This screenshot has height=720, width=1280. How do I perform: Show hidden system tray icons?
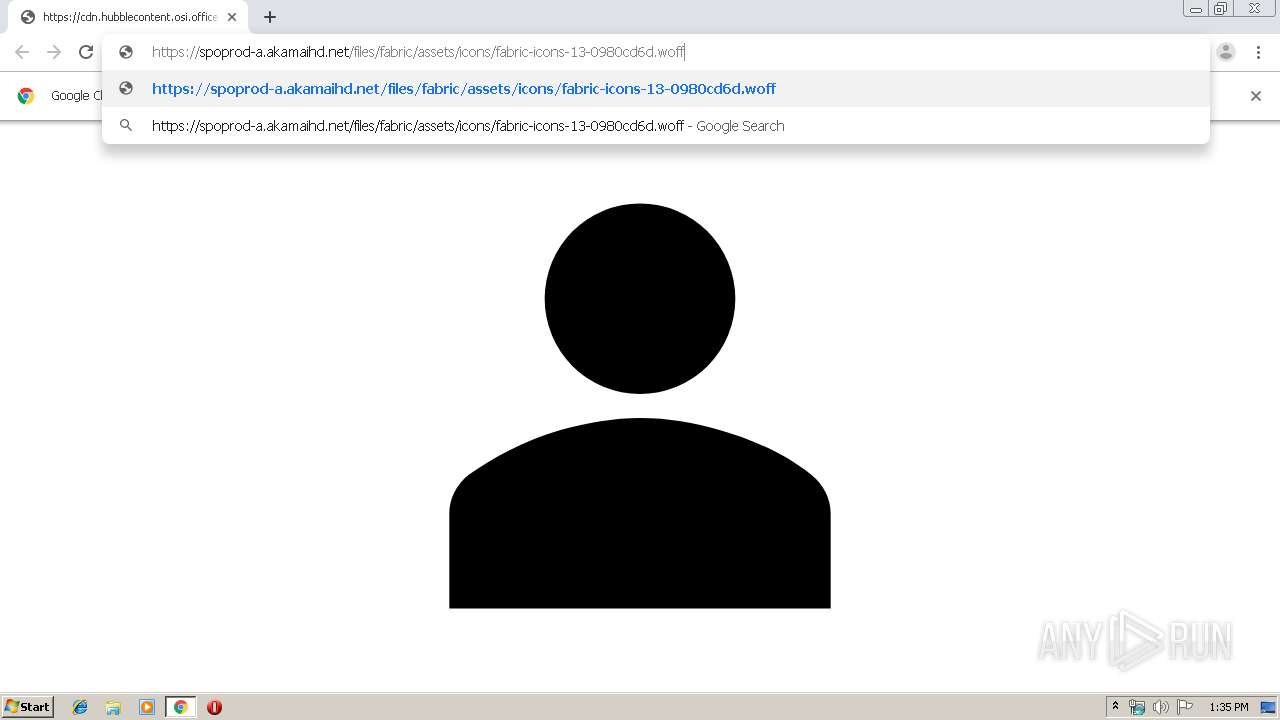point(1115,707)
